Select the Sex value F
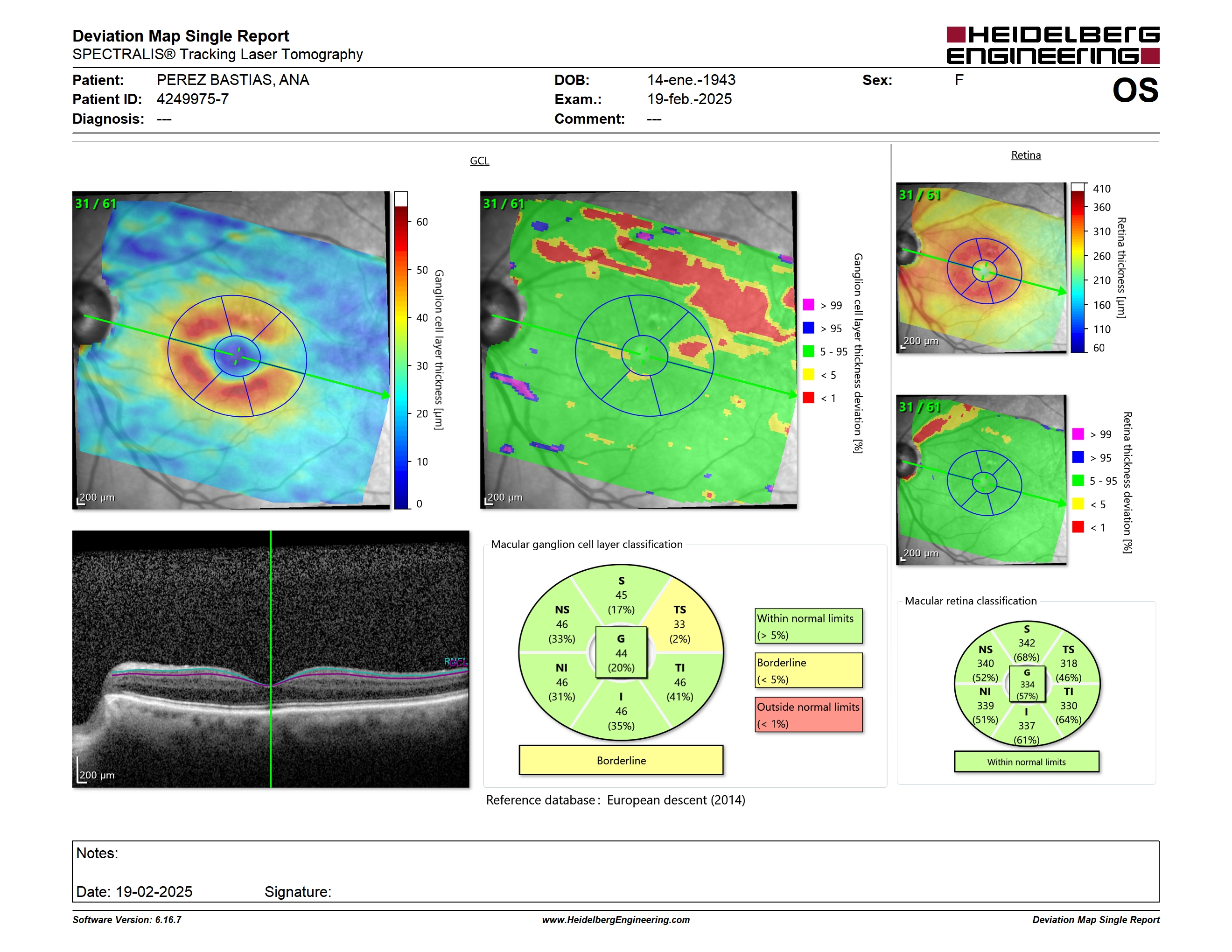Screen dimensions: 1232x952 (959, 80)
